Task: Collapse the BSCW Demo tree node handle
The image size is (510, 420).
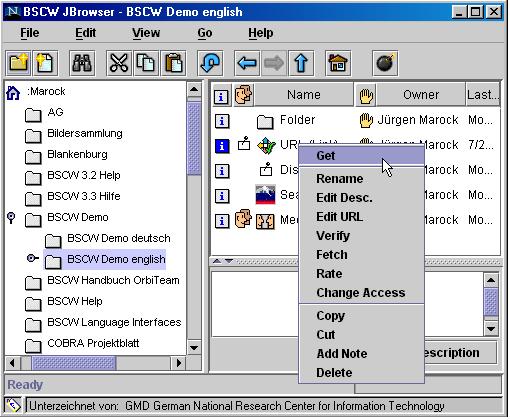Action: (x=11, y=218)
